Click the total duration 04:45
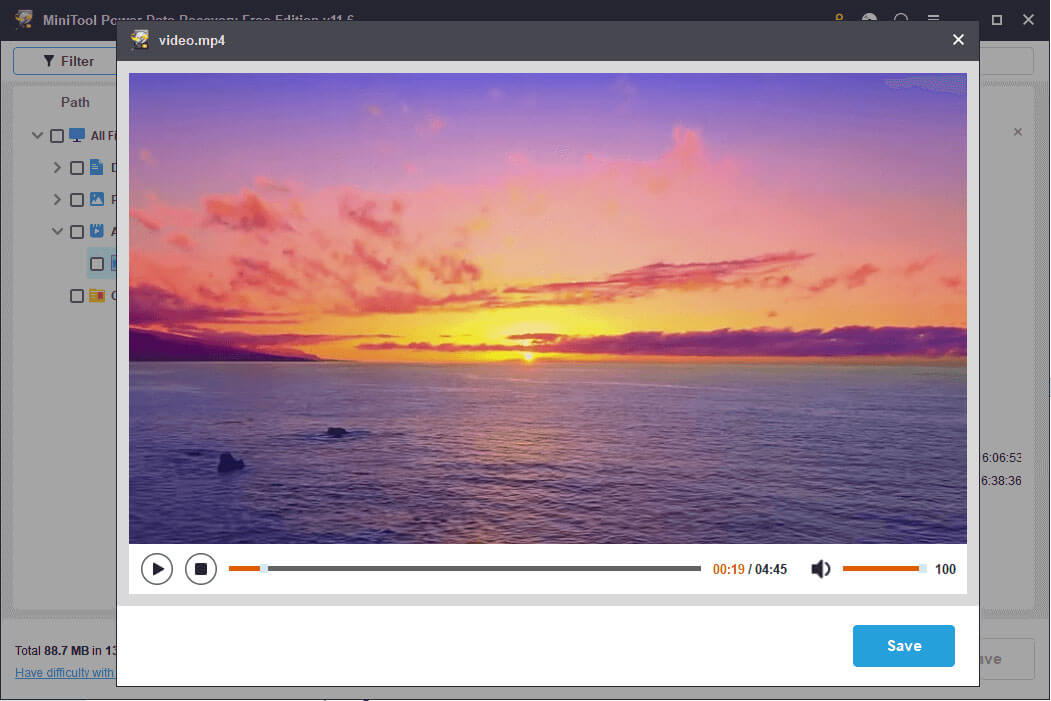 tap(771, 569)
